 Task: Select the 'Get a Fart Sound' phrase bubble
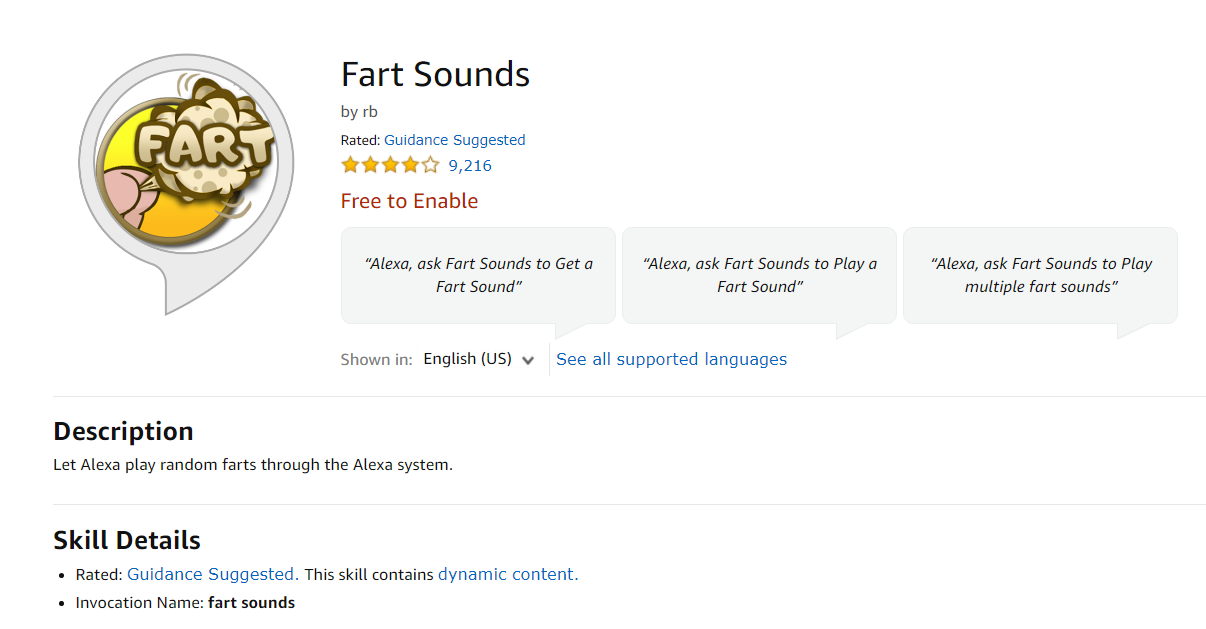click(478, 275)
